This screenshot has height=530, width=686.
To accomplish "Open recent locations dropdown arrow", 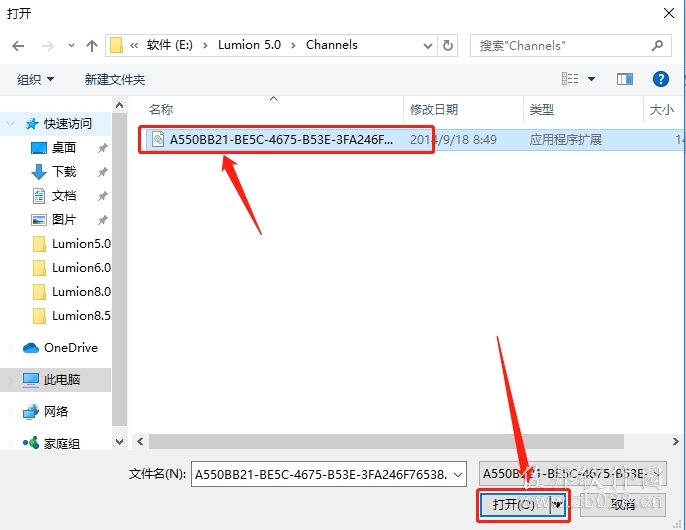I will click(x=71, y=46).
